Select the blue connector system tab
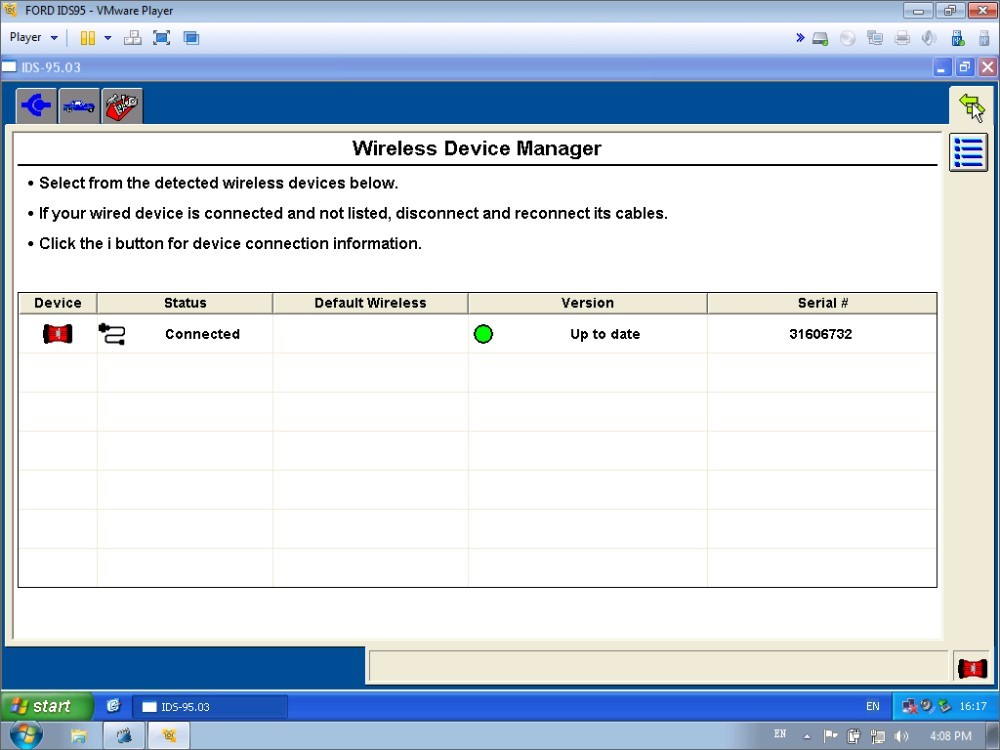This screenshot has width=1000, height=750. point(37,106)
